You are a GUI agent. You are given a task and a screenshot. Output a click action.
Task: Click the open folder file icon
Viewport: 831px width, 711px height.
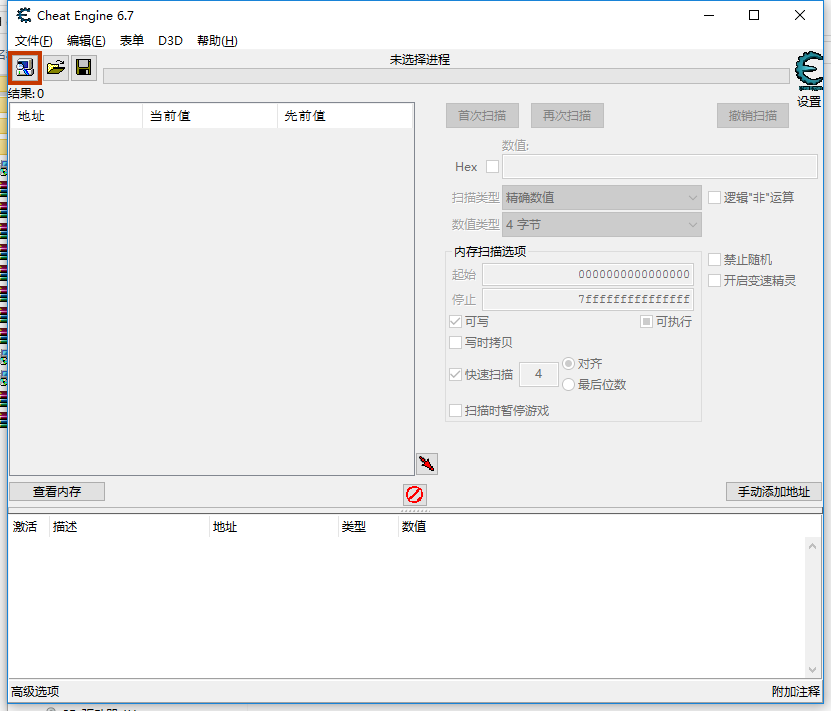(x=55, y=68)
